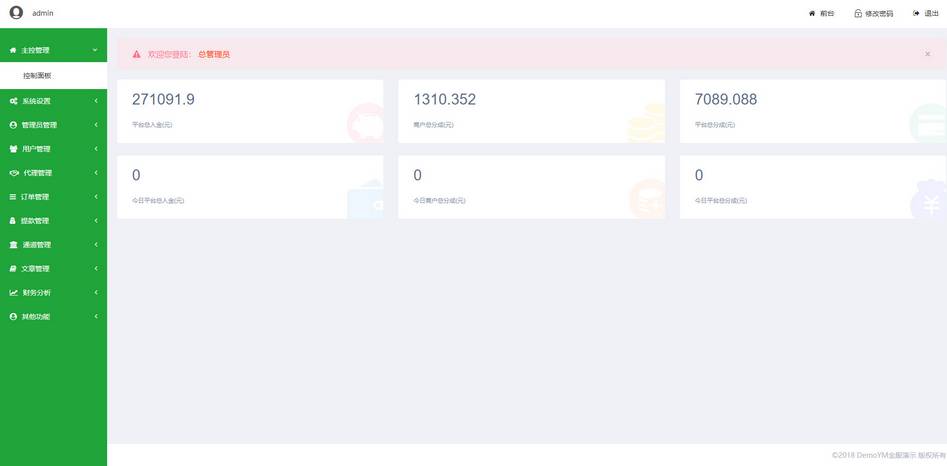Click the logout icon beside 退出
This screenshot has height=466, width=947.
(916, 13)
